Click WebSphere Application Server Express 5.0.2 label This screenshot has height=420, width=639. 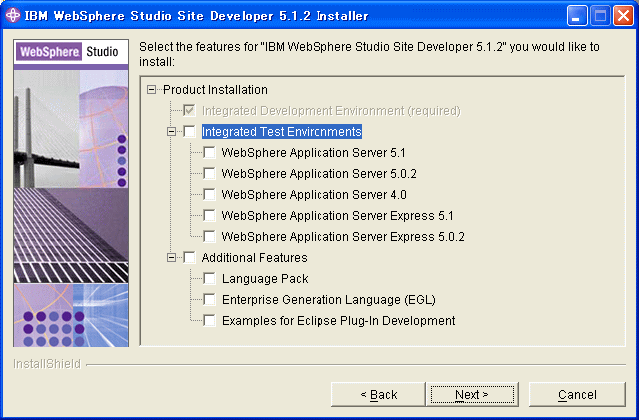coord(343,237)
